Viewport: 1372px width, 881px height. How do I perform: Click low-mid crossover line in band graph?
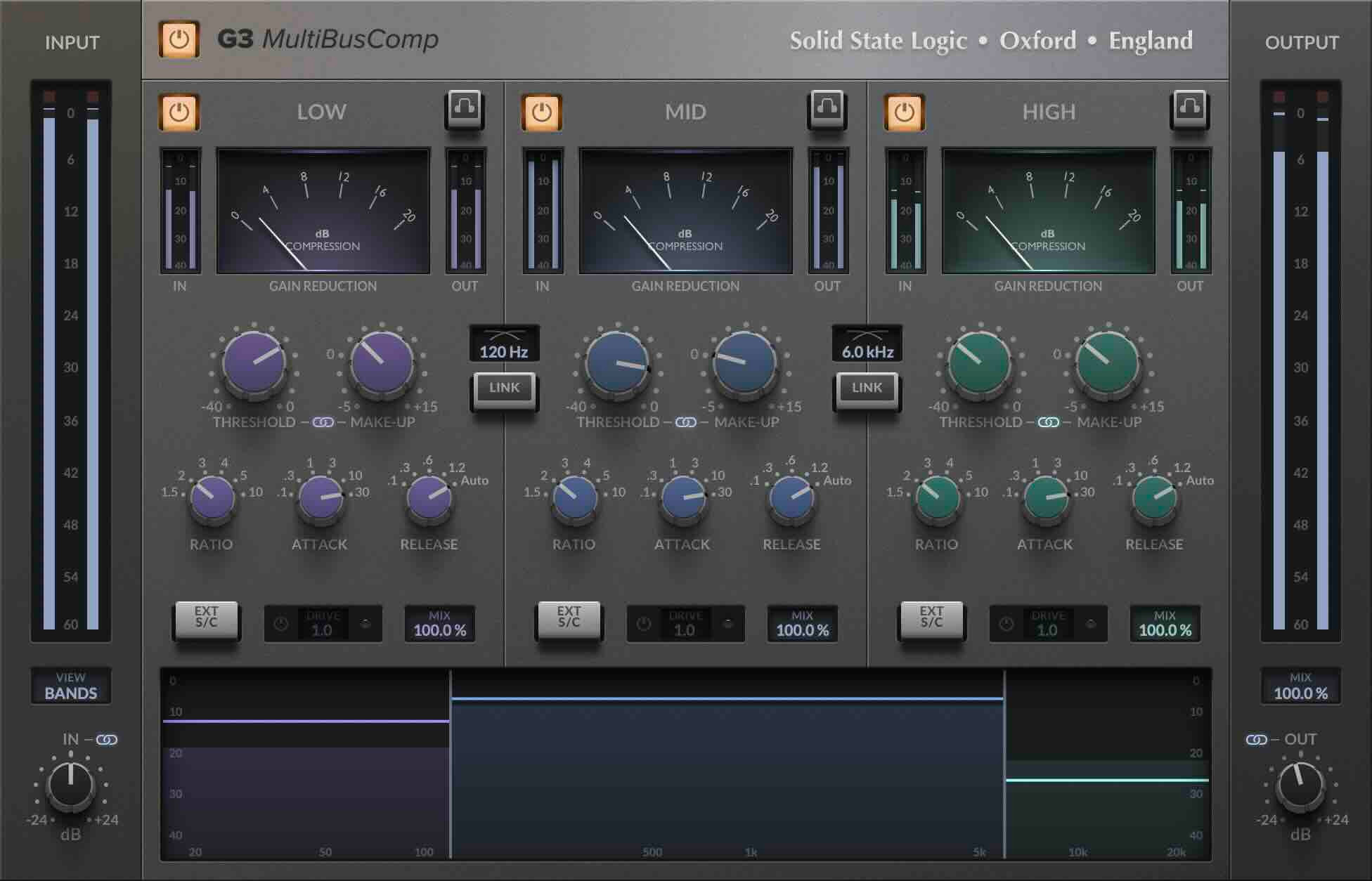click(x=451, y=764)
